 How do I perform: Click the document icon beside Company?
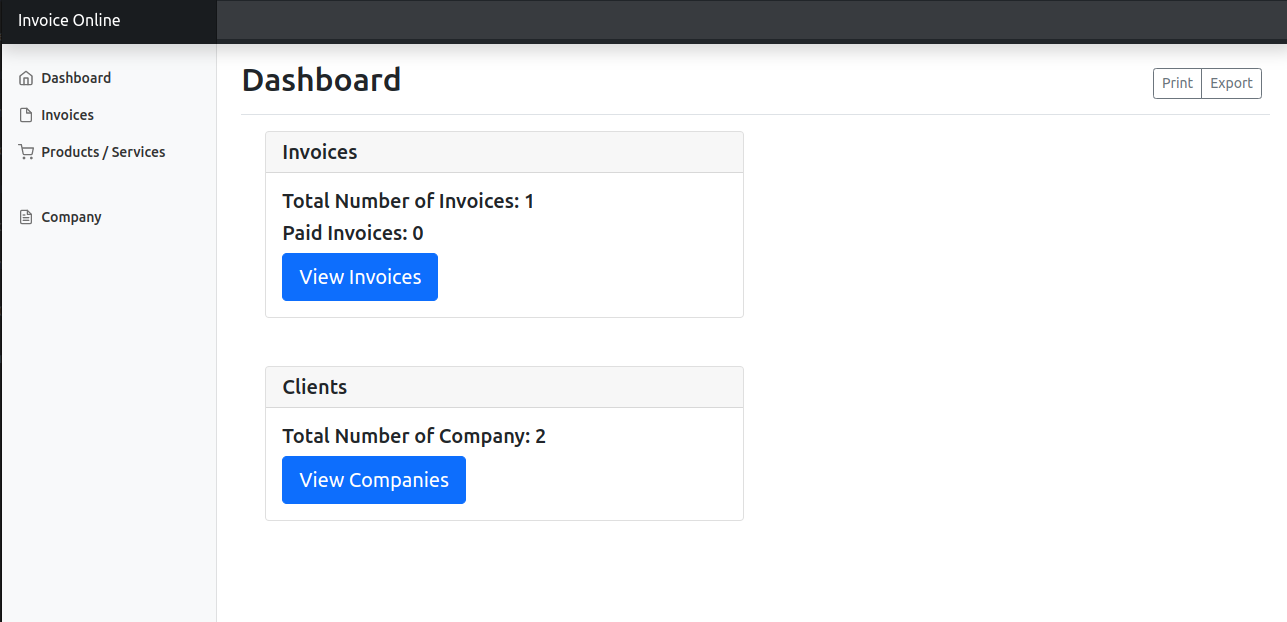point(26,217)
